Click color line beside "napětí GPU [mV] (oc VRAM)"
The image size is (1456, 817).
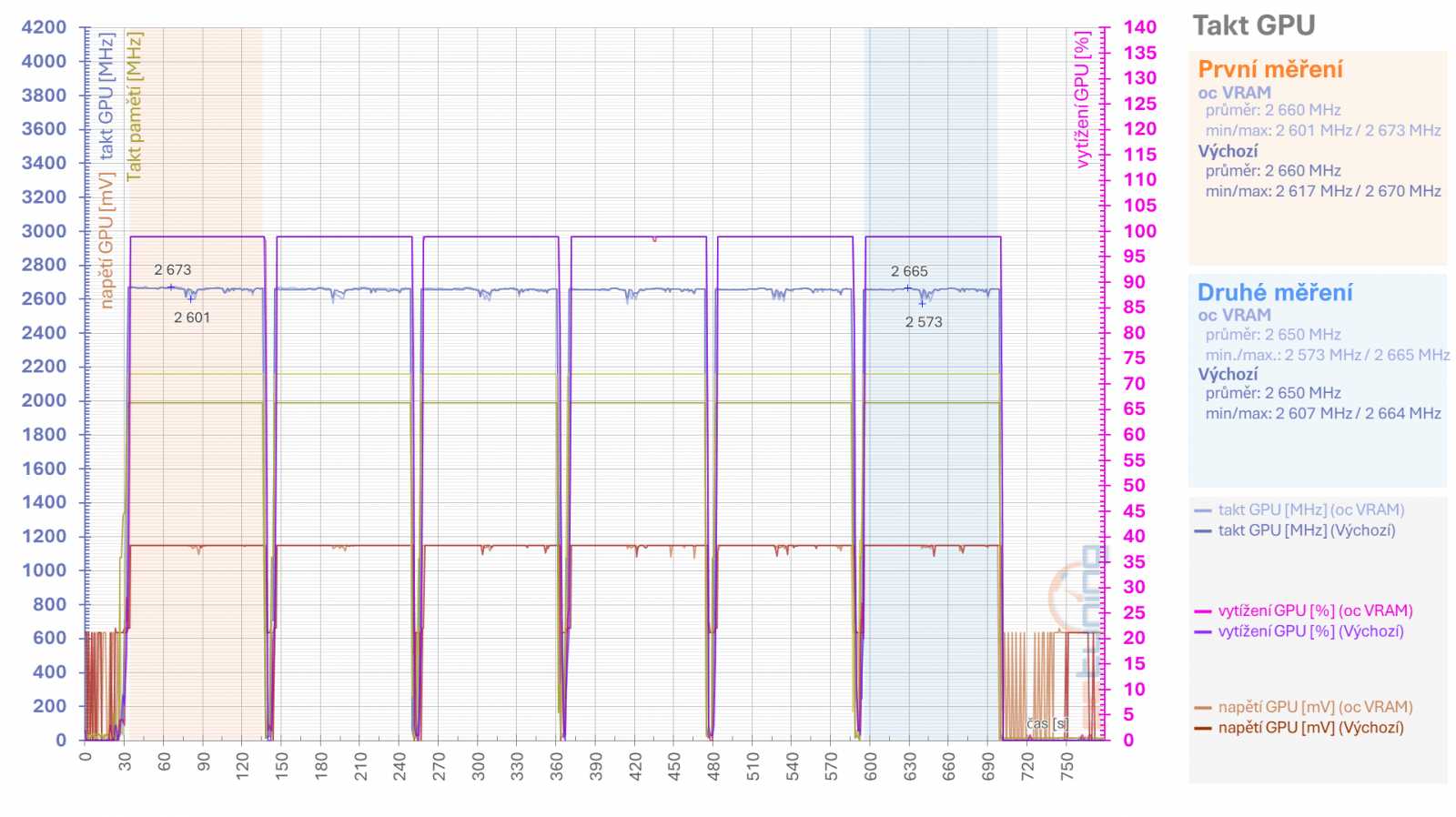pos(1203,708)
